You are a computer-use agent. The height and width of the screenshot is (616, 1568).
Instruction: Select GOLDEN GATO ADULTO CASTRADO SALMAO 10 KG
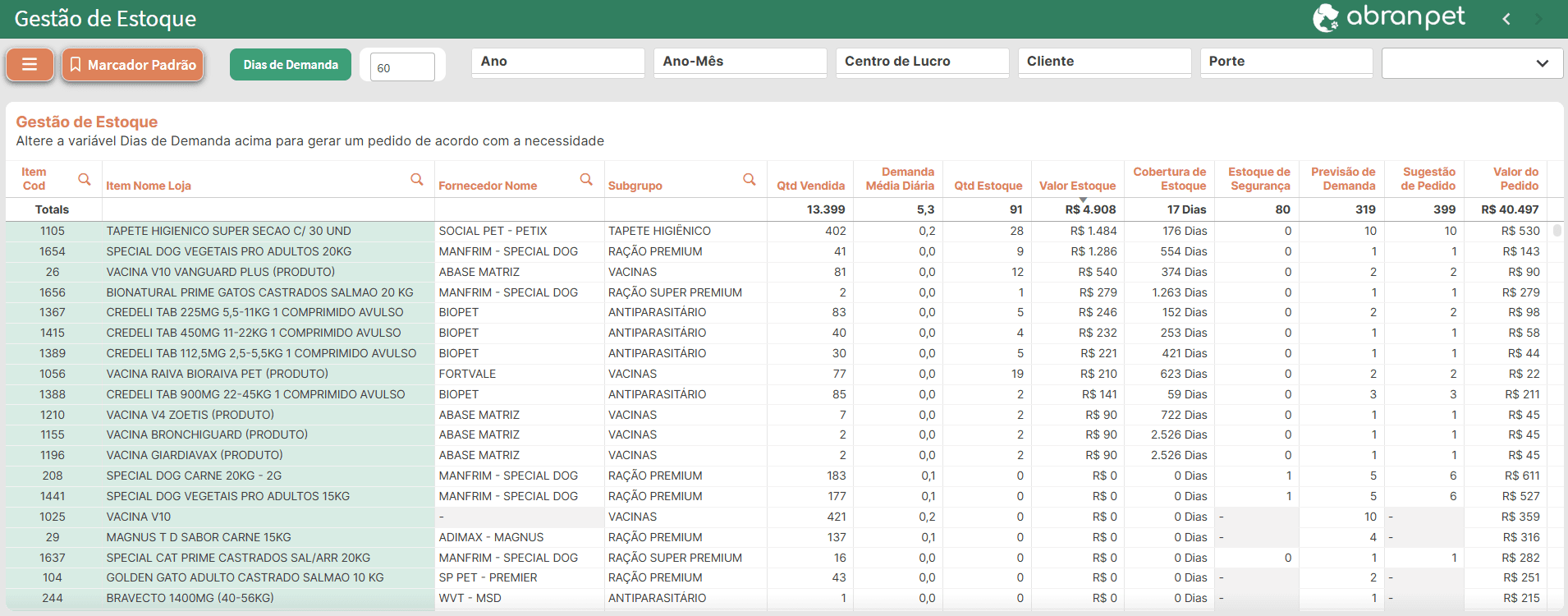[x=245, y=577]
